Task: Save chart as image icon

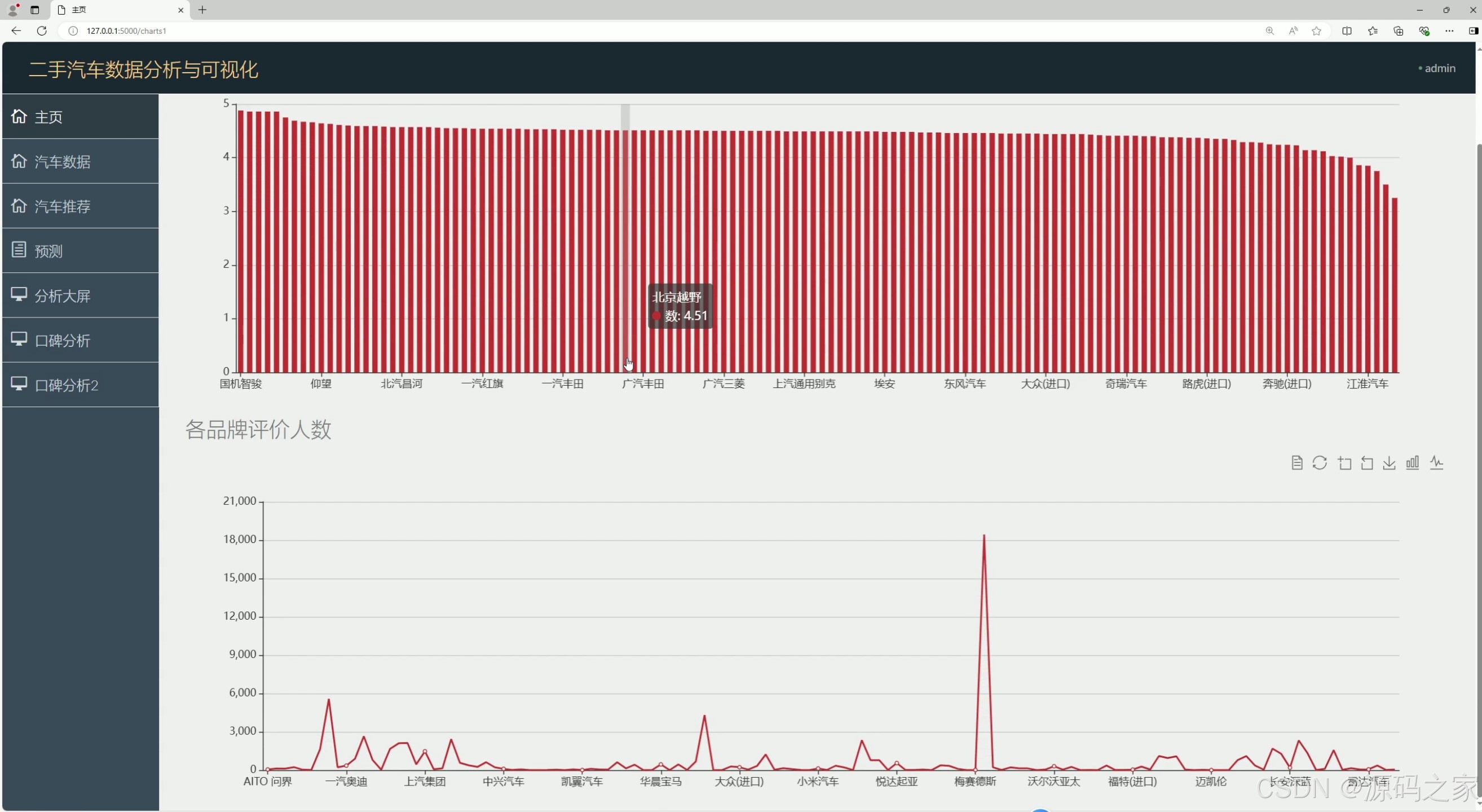Action: pyautogui.click(x=1389, y=463)
